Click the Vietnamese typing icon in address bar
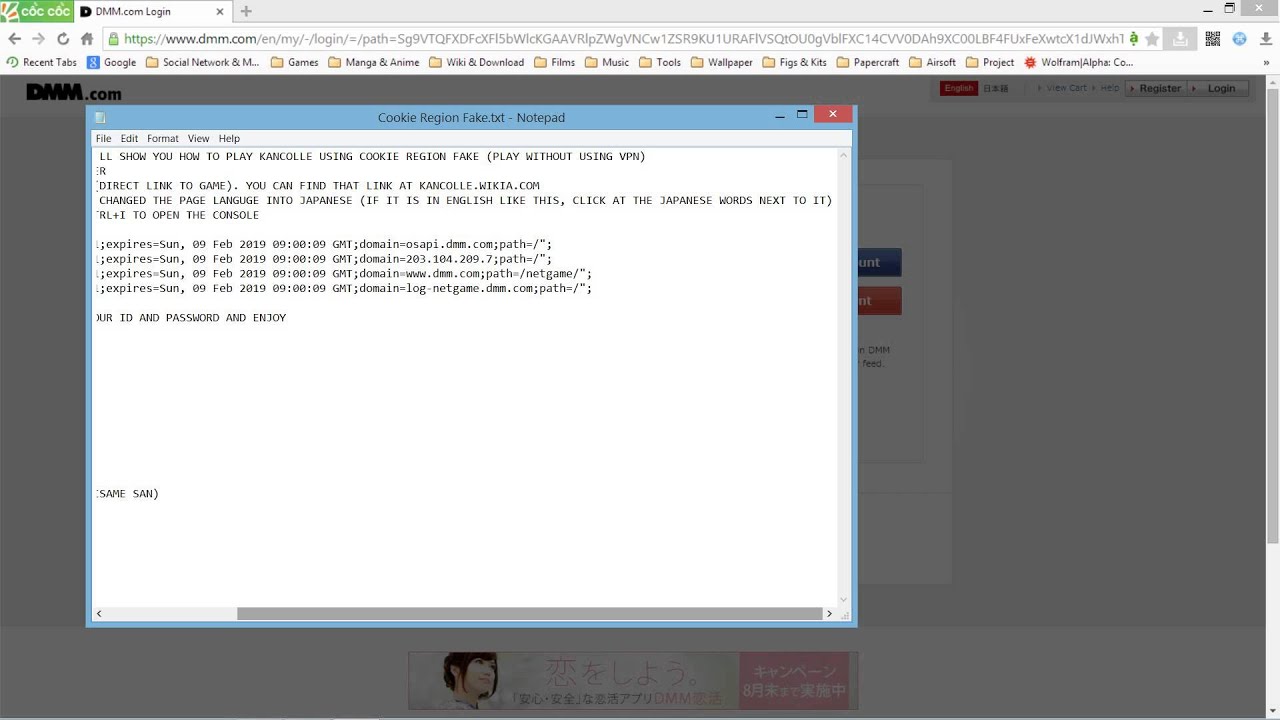 pyautogui.click(x=1133, y=39)
